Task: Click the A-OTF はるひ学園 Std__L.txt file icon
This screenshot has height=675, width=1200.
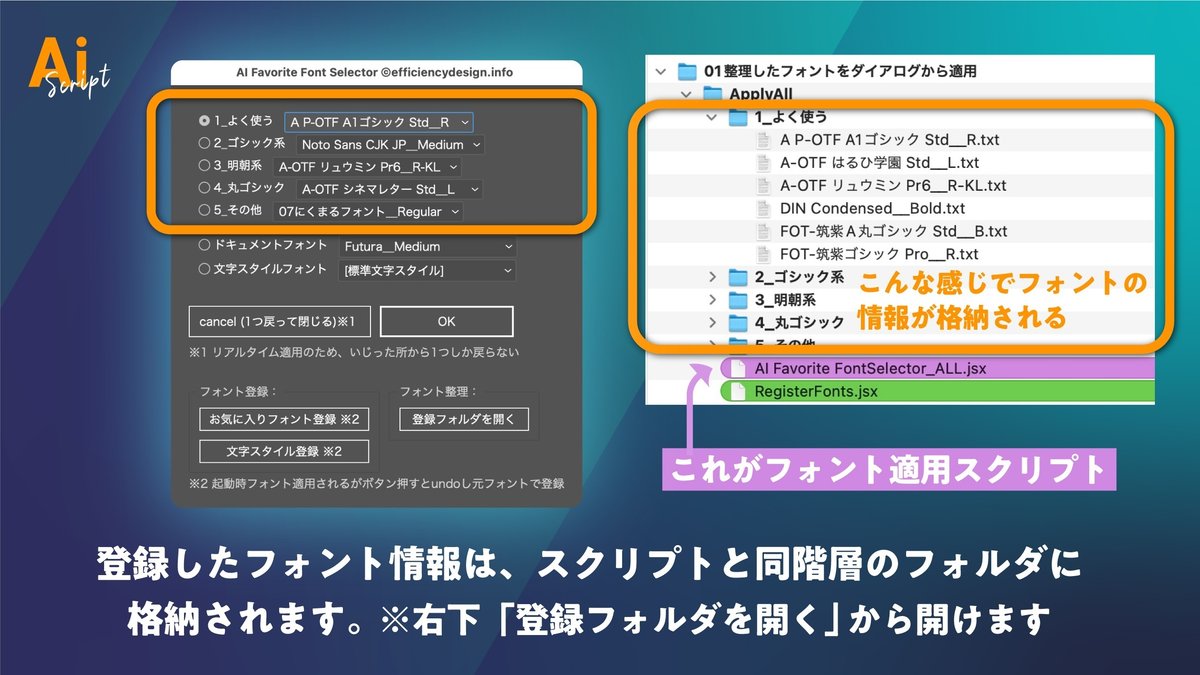Action: tap(764, 163)
